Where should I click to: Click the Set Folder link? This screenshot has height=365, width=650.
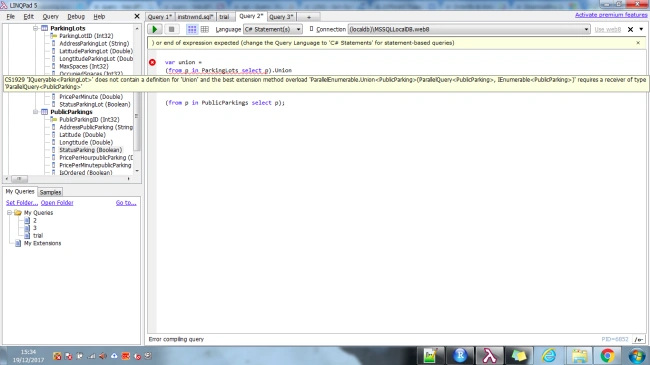[x=22, y=203]
